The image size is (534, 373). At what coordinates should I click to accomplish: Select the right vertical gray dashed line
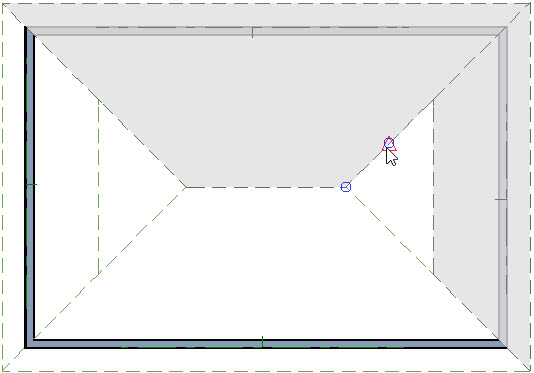(x=434, y=187)
